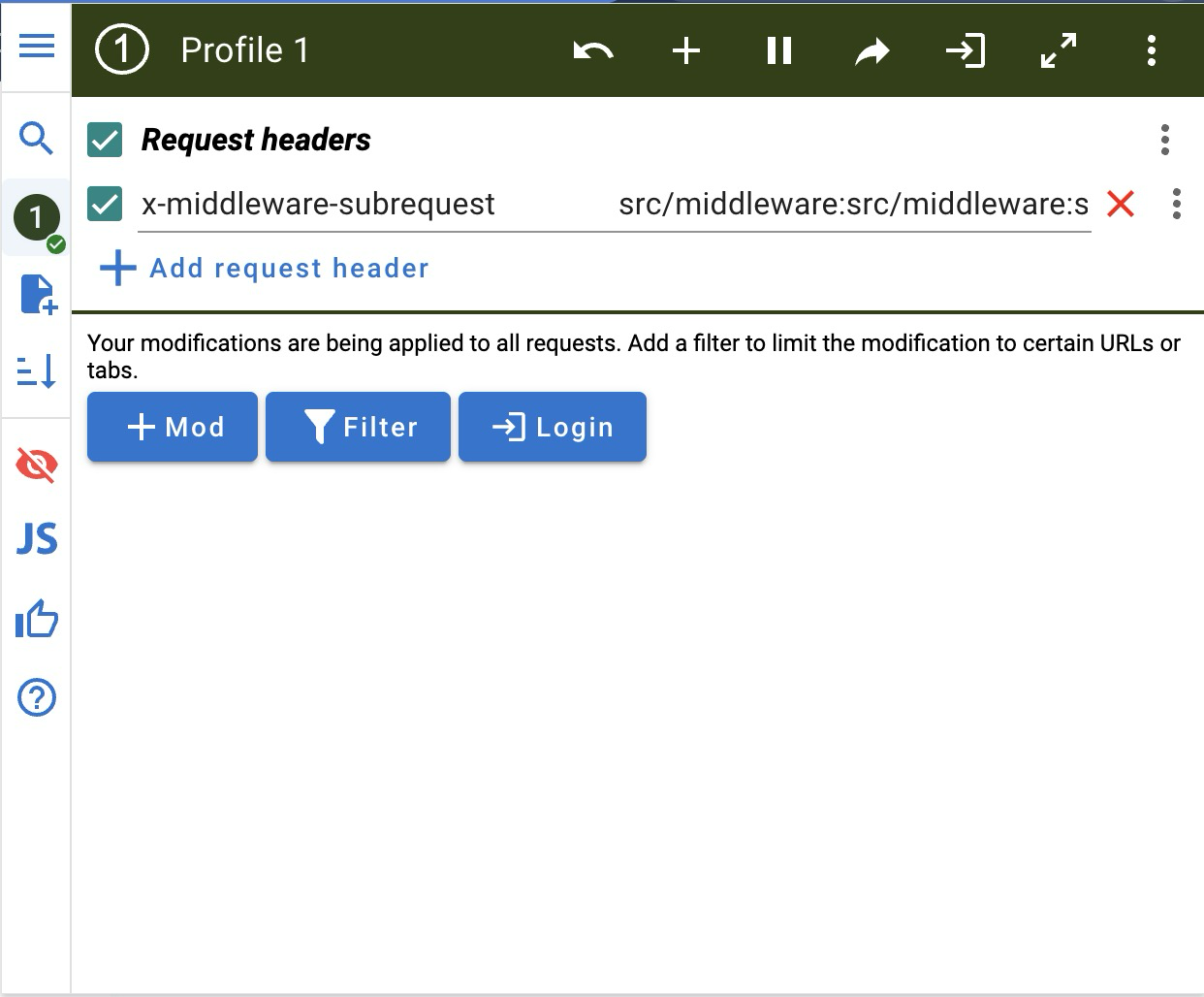Click the sign-in icon in the top toolbar

966,50
